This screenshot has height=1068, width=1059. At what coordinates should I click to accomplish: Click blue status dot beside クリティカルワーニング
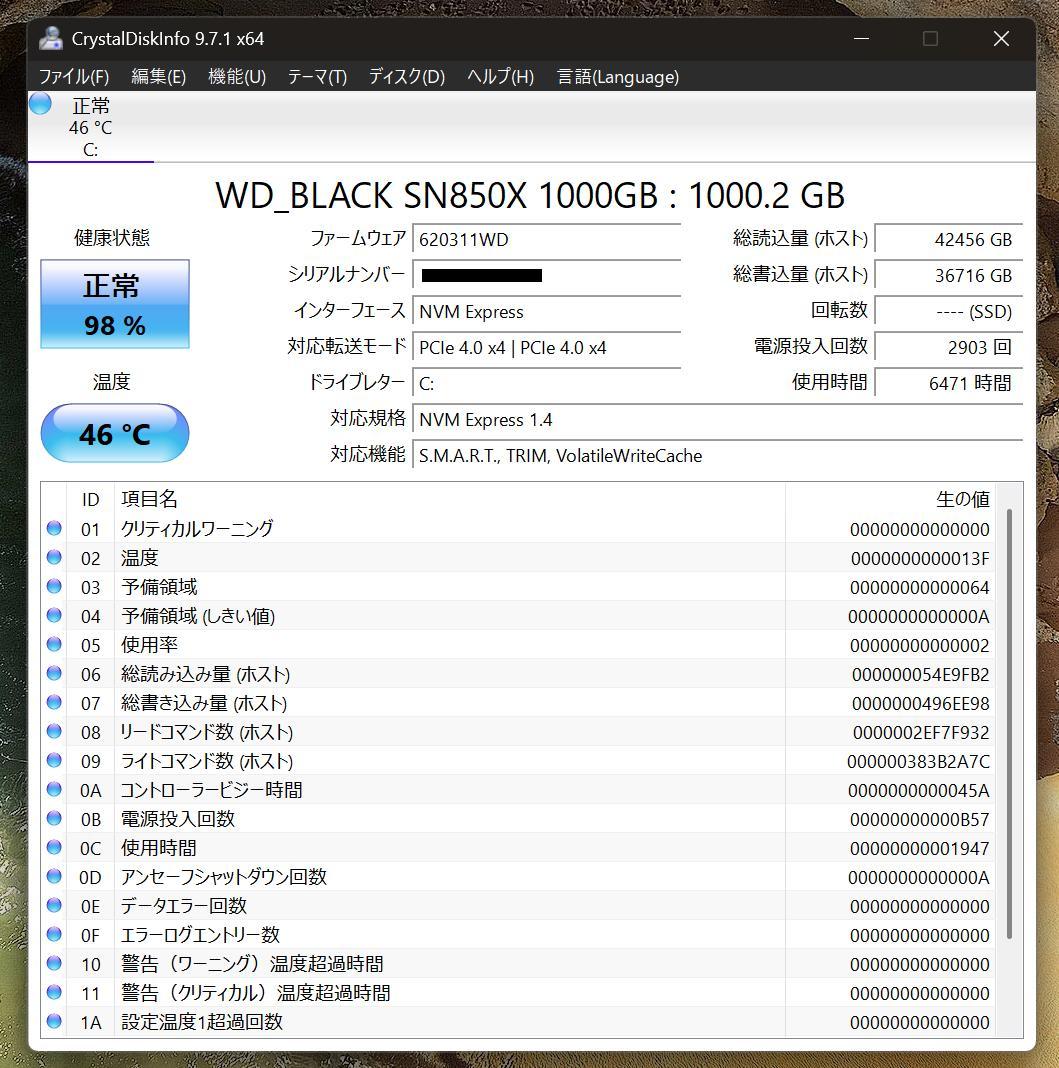[54, 528]
